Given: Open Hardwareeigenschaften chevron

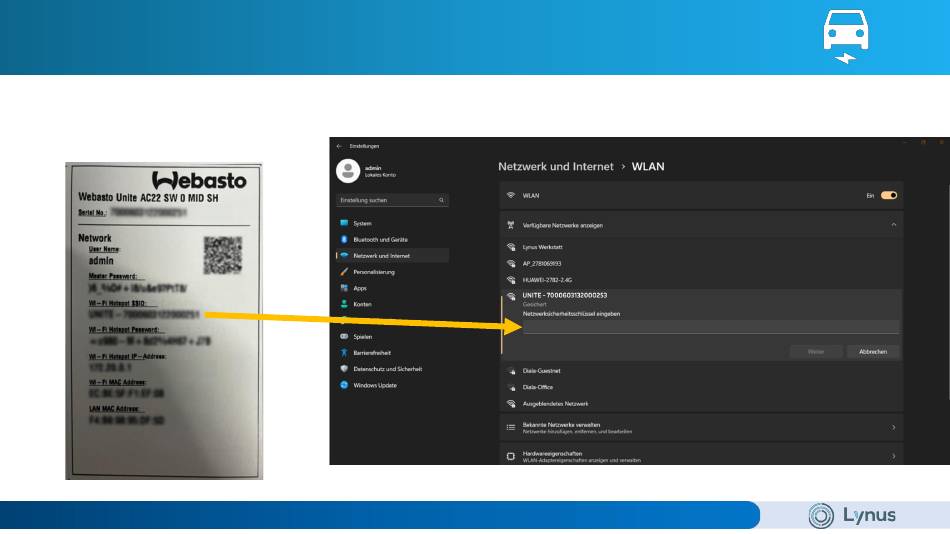Looking at the screenshot, I should click(894, 456).
